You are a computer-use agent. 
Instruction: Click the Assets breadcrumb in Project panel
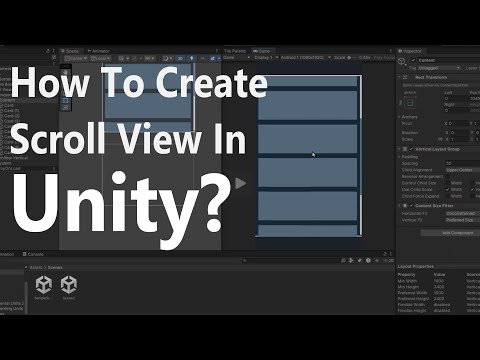pos(36,267)
